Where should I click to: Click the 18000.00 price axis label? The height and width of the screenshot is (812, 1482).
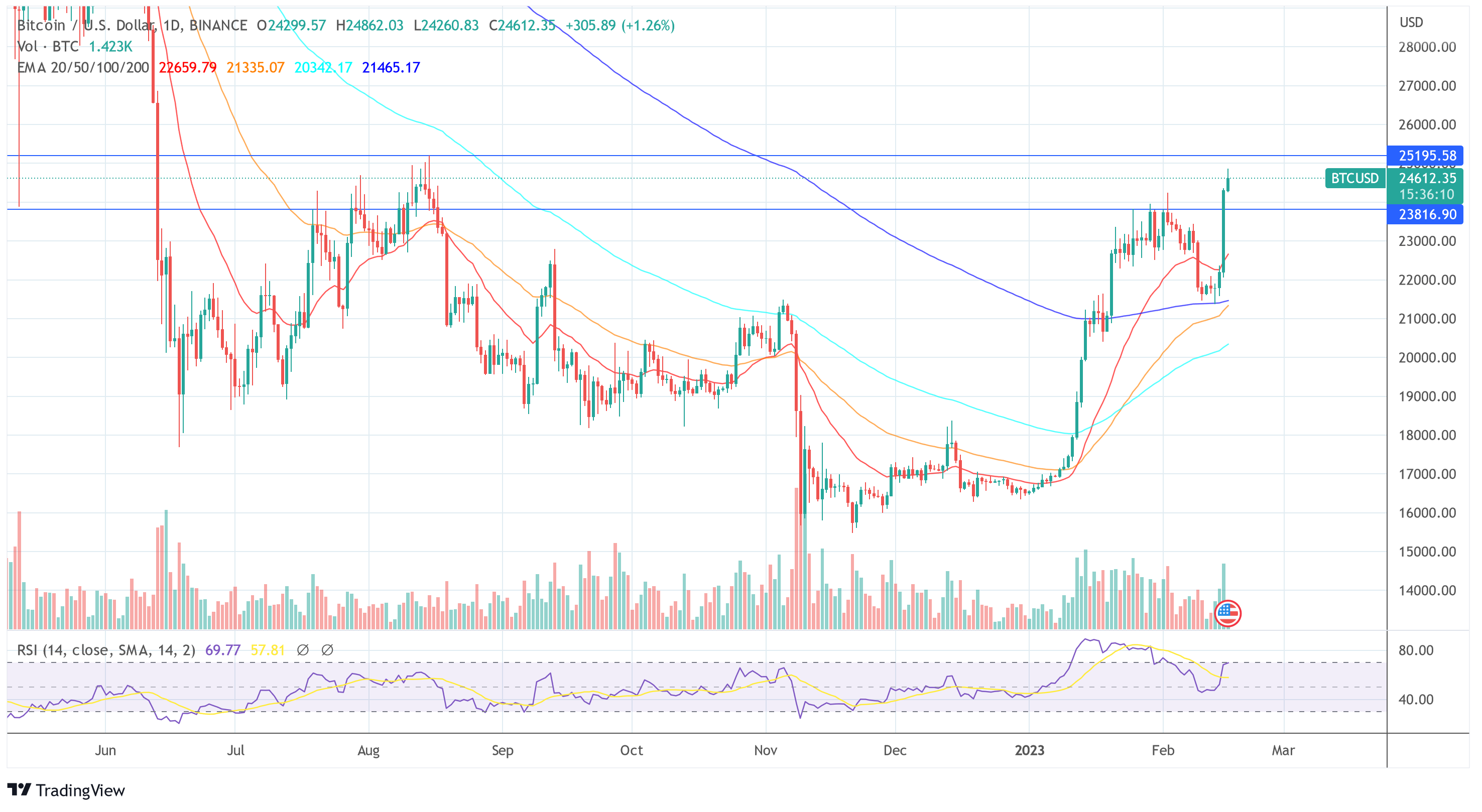(x=1427, y=435)
